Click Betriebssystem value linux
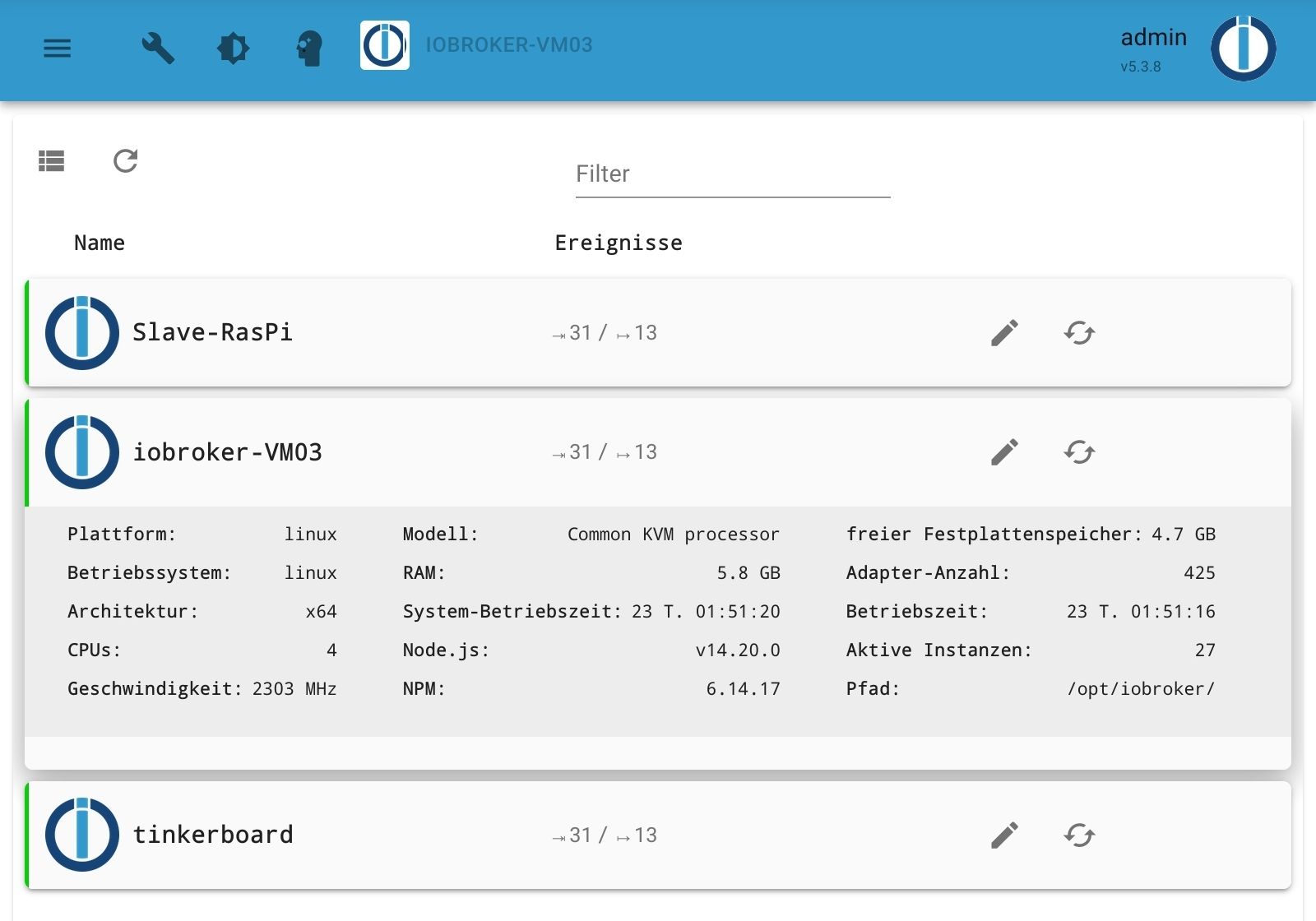Image resolution: width=1316 pixels, height=921 pixels. [310, 573]
